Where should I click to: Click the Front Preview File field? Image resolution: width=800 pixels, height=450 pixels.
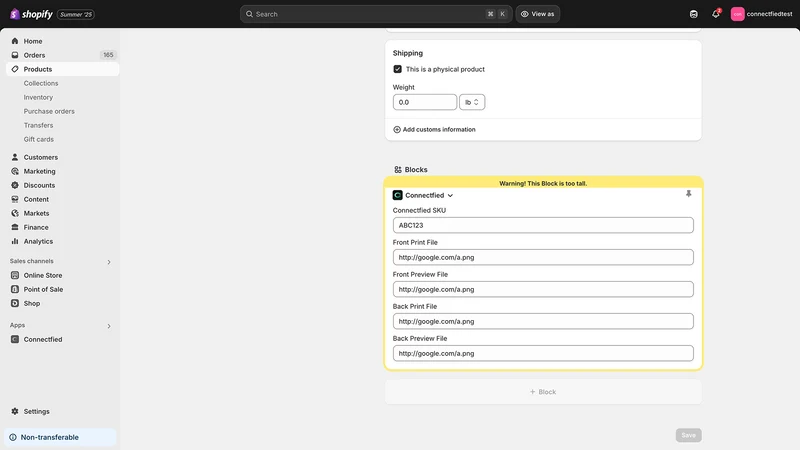coord(543,289)
